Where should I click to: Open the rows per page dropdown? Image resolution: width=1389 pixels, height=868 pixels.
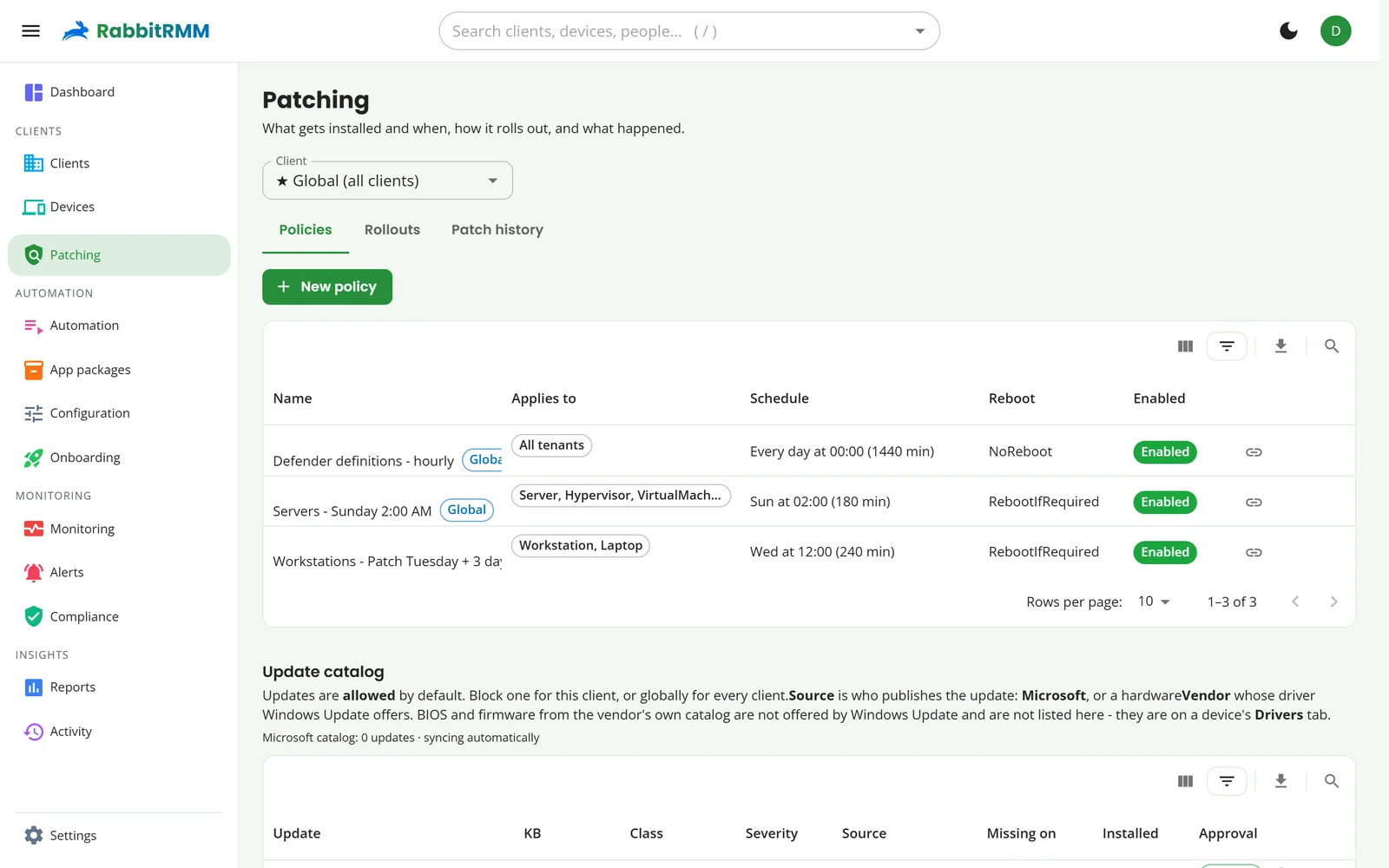pos(1154,602)
